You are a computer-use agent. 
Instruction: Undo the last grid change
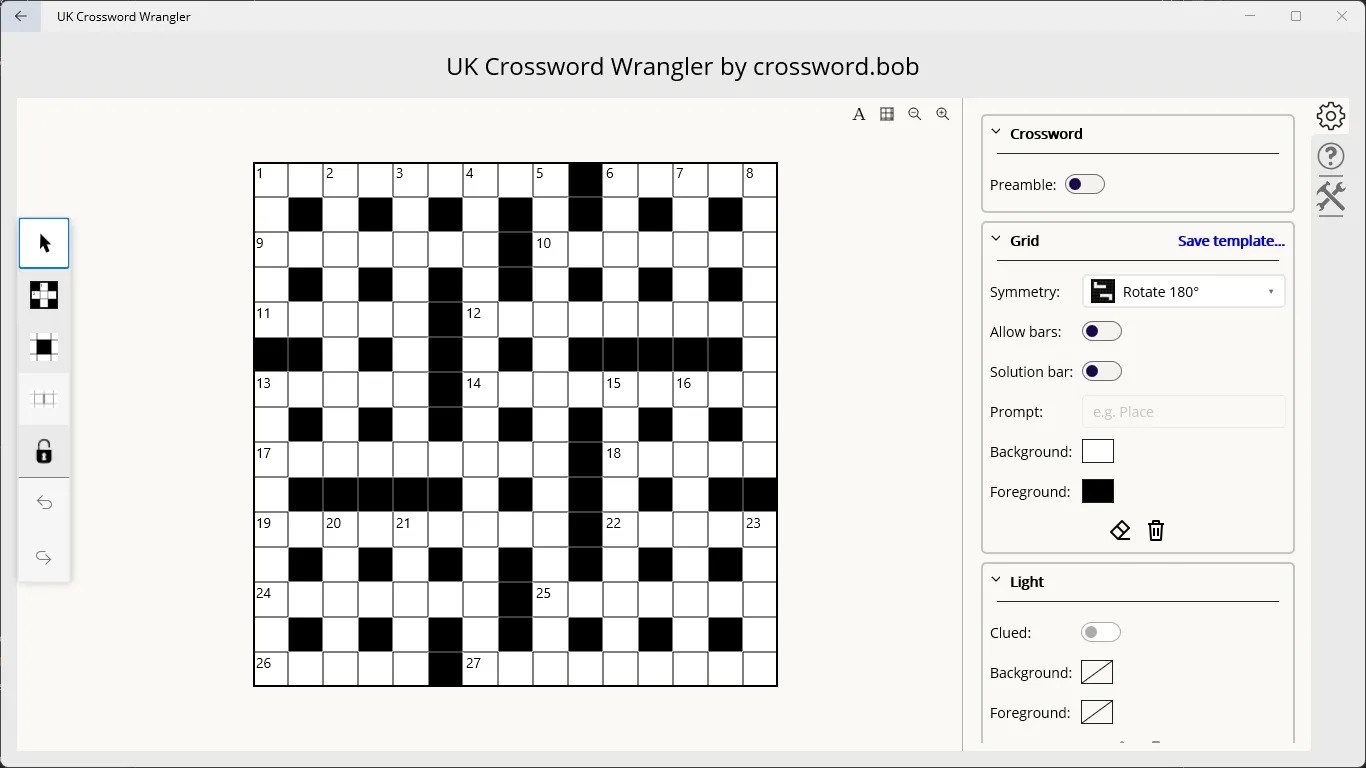tap(44, 503)
